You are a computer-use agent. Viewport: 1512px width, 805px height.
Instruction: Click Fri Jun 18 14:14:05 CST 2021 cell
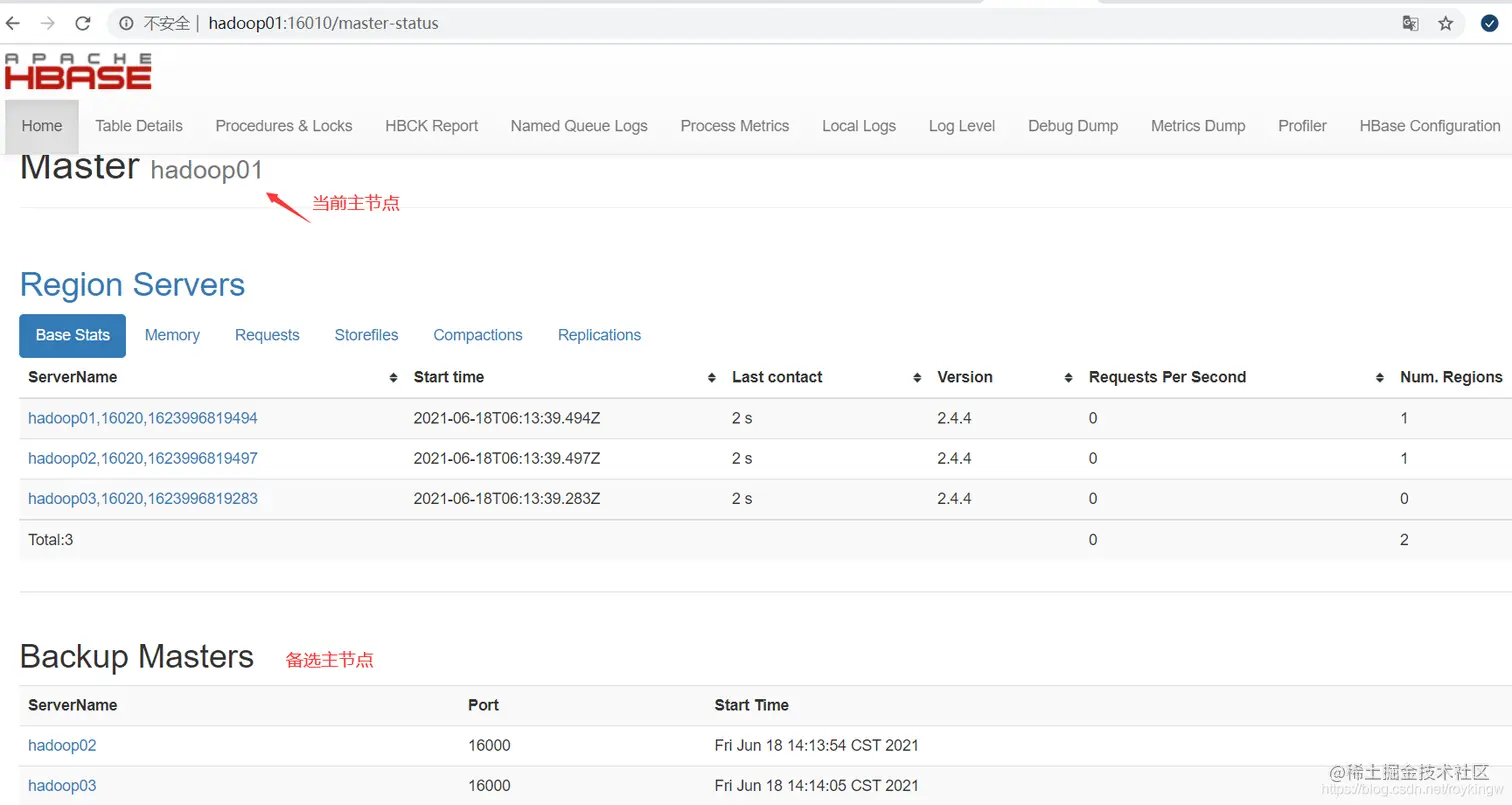click(x=817, y=785)
